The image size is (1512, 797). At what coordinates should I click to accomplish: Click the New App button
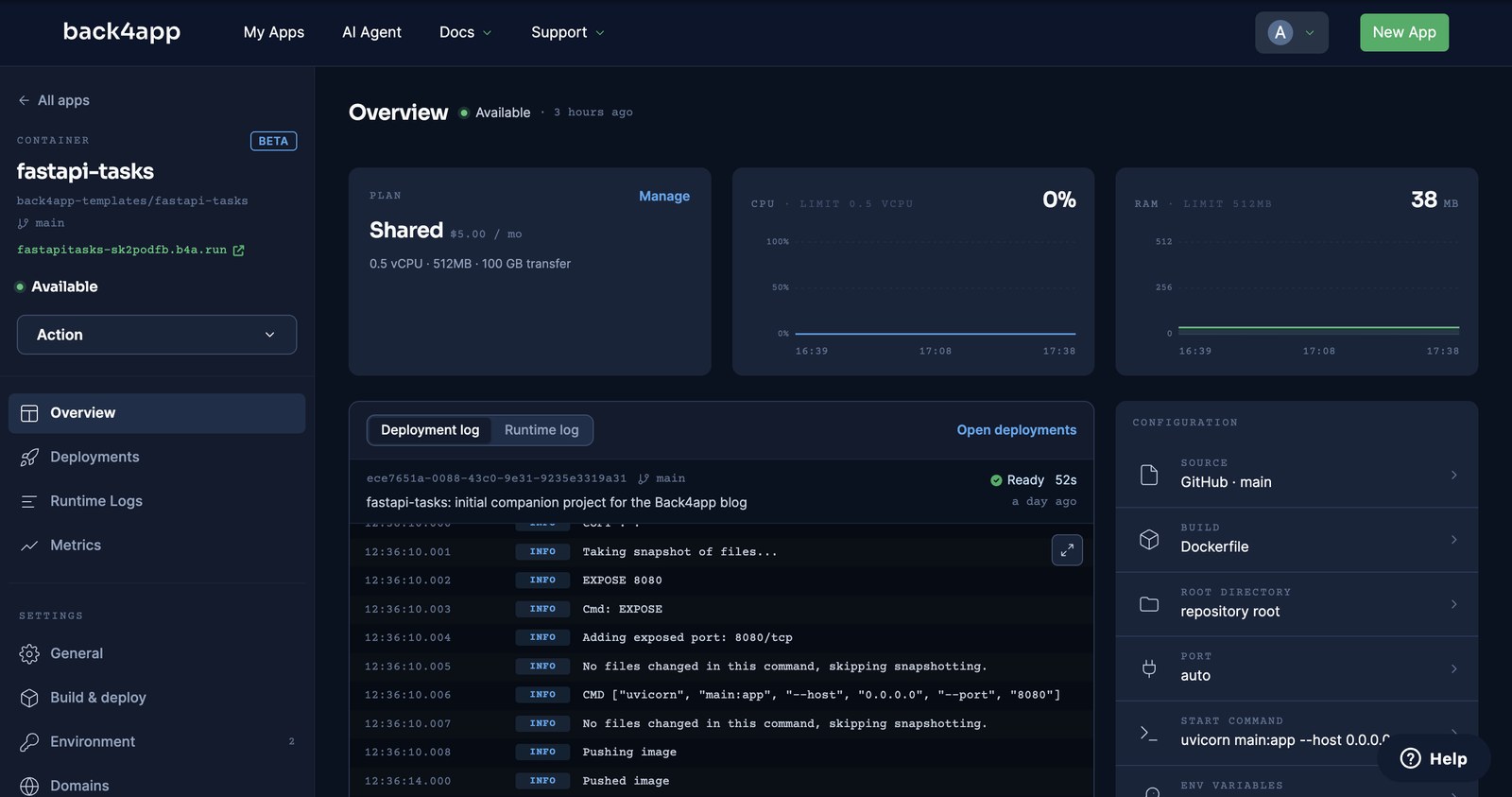1404,32
